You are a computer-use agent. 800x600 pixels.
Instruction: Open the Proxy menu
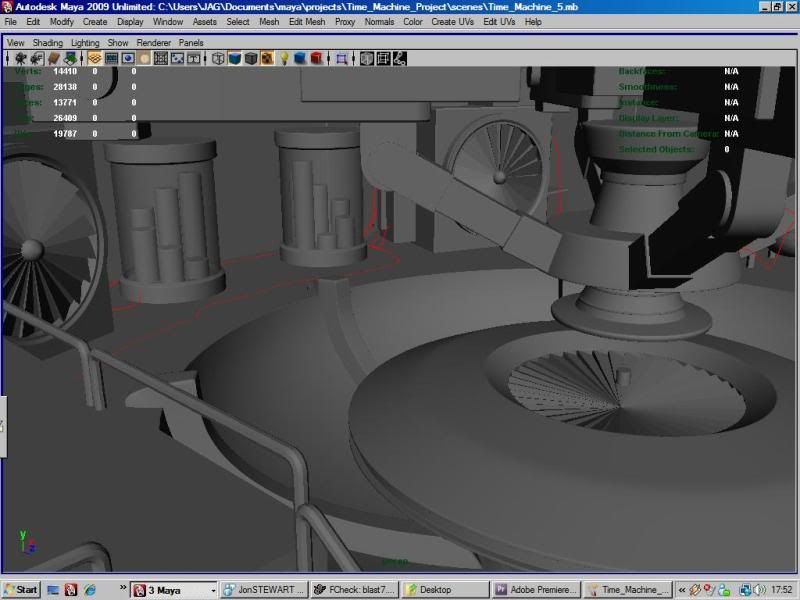point(345,22)
